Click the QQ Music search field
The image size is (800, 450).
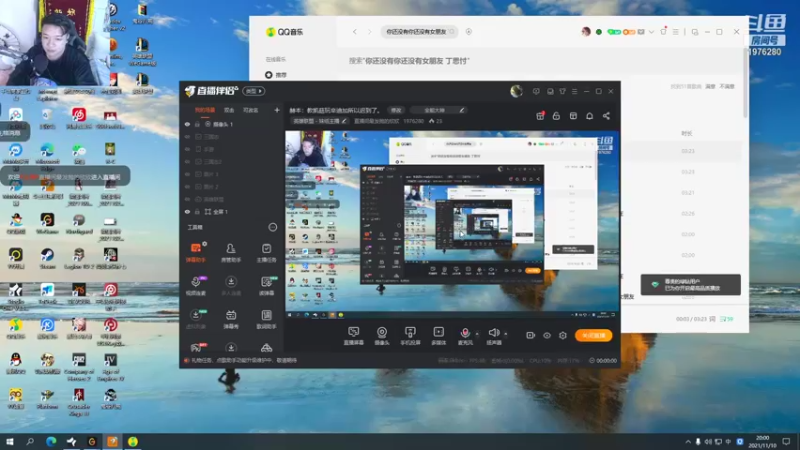pyautogui.click(x=418, y=32)
